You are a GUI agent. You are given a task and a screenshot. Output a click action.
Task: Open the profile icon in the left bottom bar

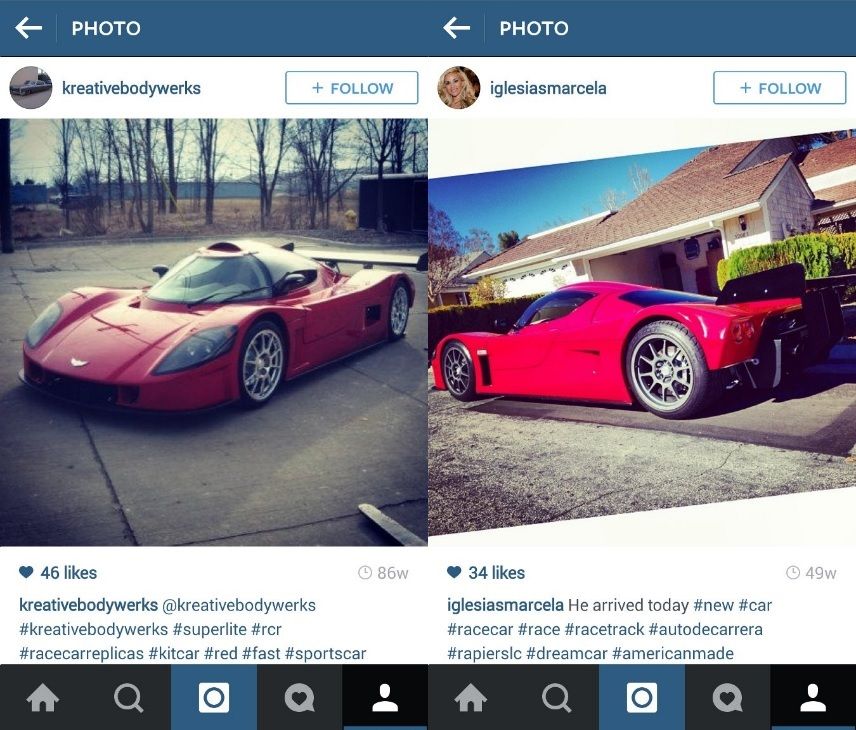point(385,697)
